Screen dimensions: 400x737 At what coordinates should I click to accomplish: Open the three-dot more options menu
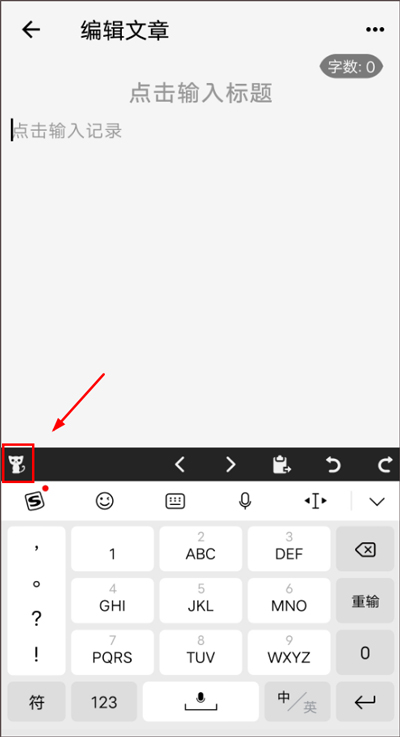click(375, 30)
